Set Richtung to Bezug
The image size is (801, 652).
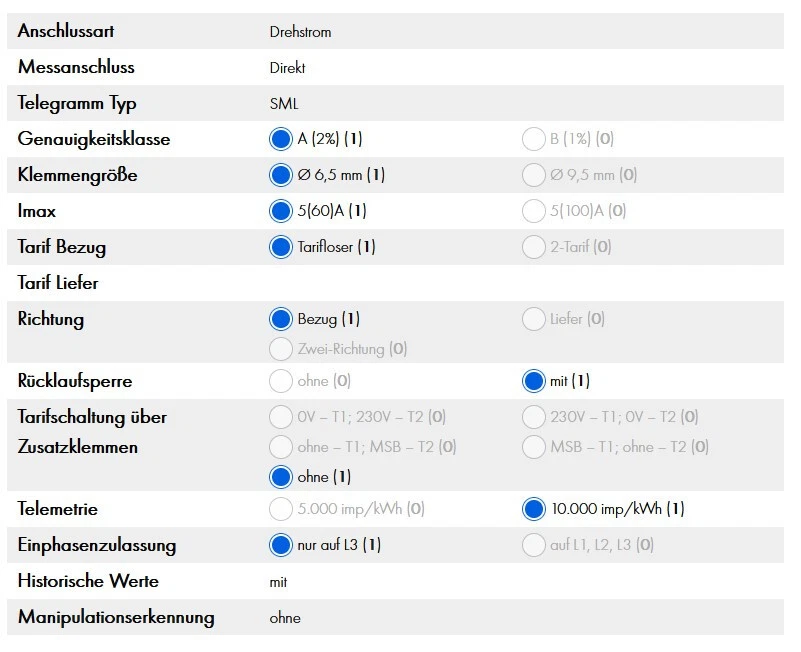(x=280, y=319)
